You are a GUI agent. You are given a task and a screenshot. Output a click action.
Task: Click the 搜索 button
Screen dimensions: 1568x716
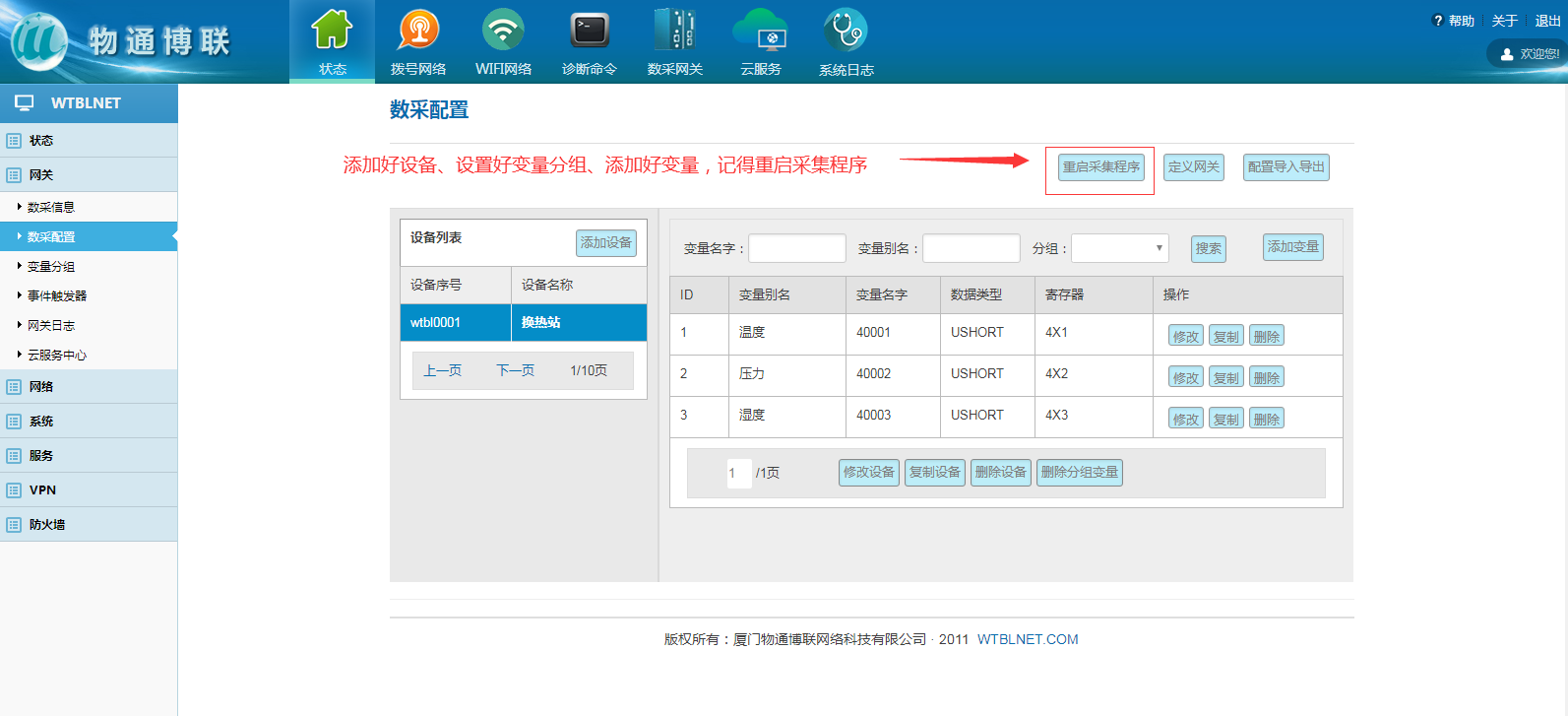tap(1208, 248)
